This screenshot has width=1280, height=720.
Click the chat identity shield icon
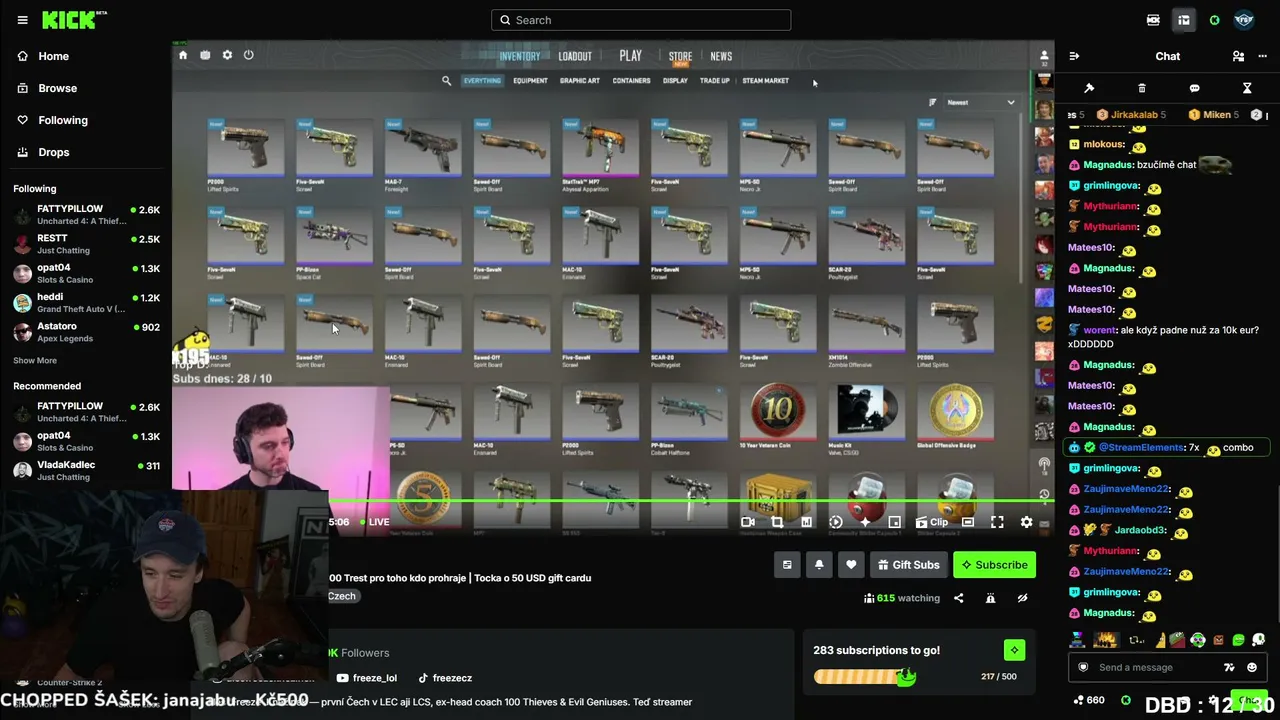click(x=1082, y=667)
